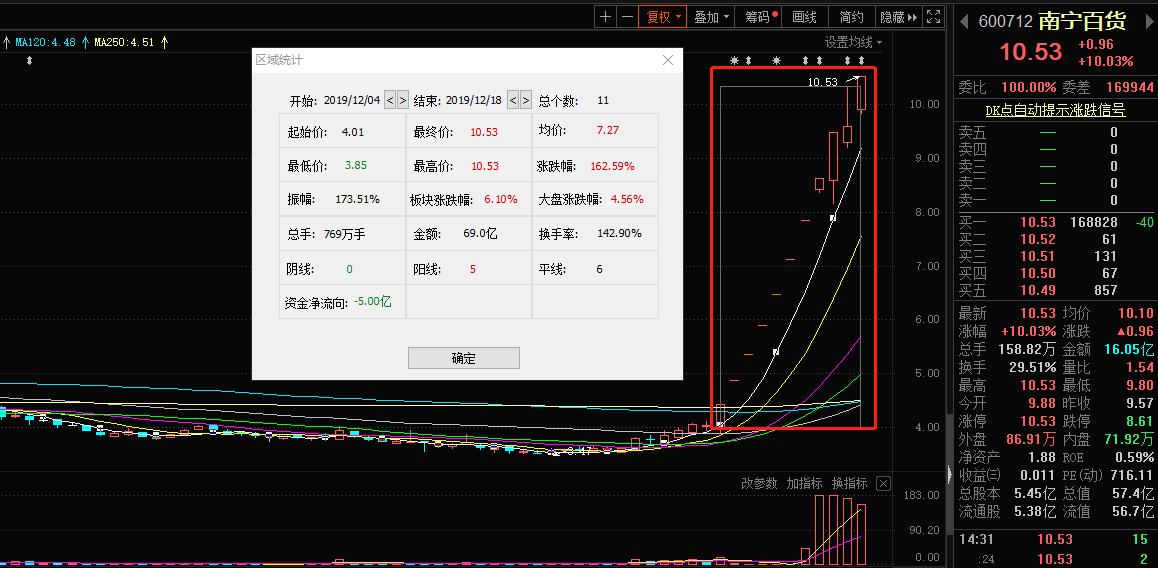Enter fullscreen chart mode icon
The height and width of the screenshot is (568, 1158).
pyautogui.click(x=933, y=16)
